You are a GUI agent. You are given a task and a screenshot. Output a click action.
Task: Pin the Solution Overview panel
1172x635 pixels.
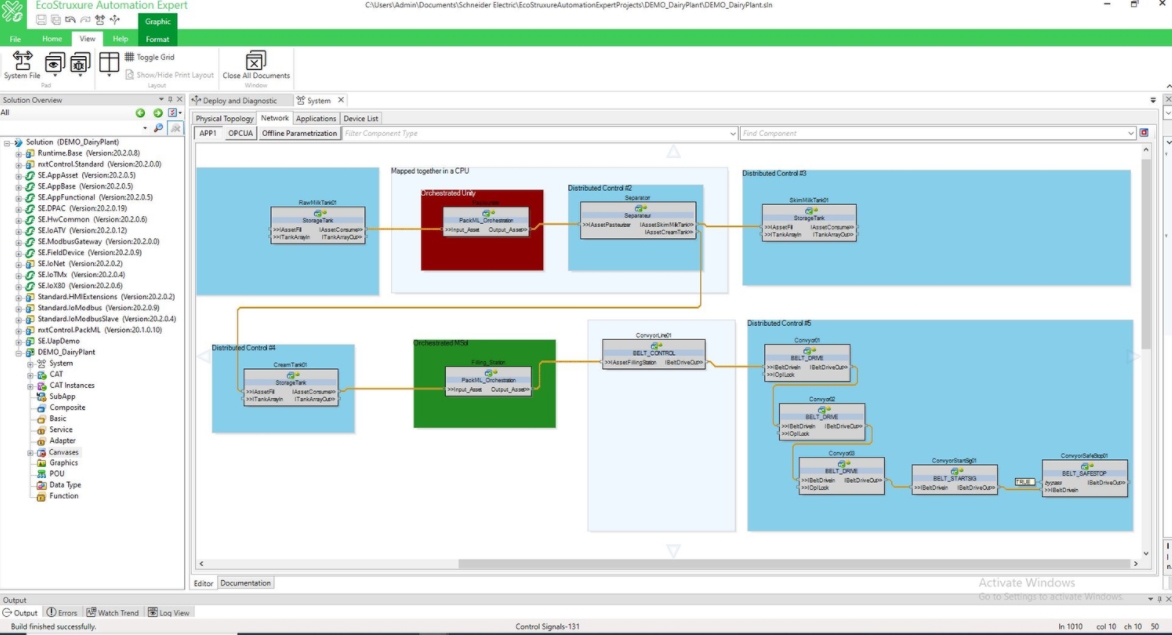tap(170, 100)
